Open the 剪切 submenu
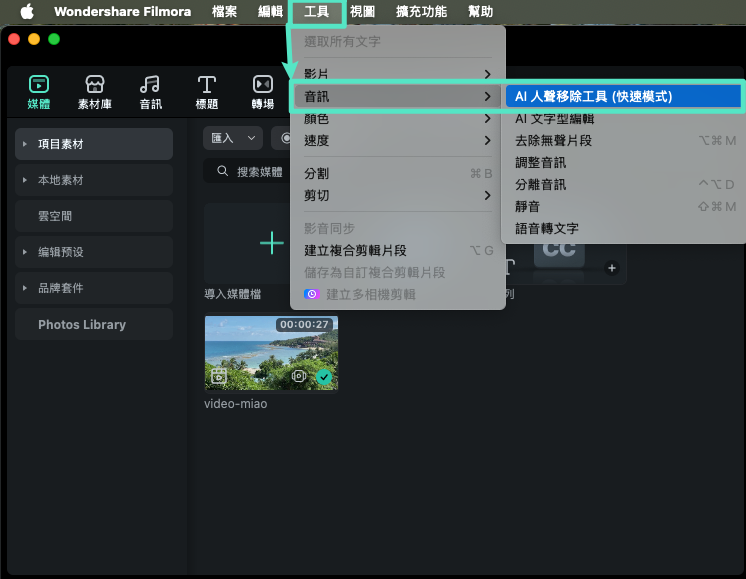 397,195
